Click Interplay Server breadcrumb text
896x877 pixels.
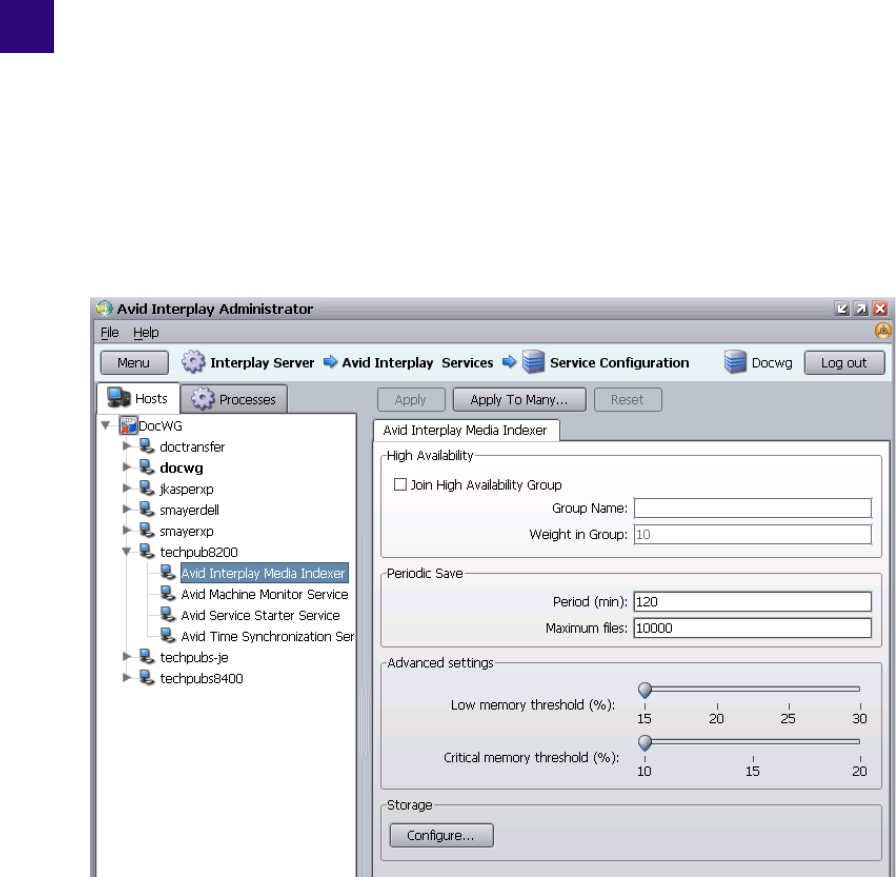point(262,363)
